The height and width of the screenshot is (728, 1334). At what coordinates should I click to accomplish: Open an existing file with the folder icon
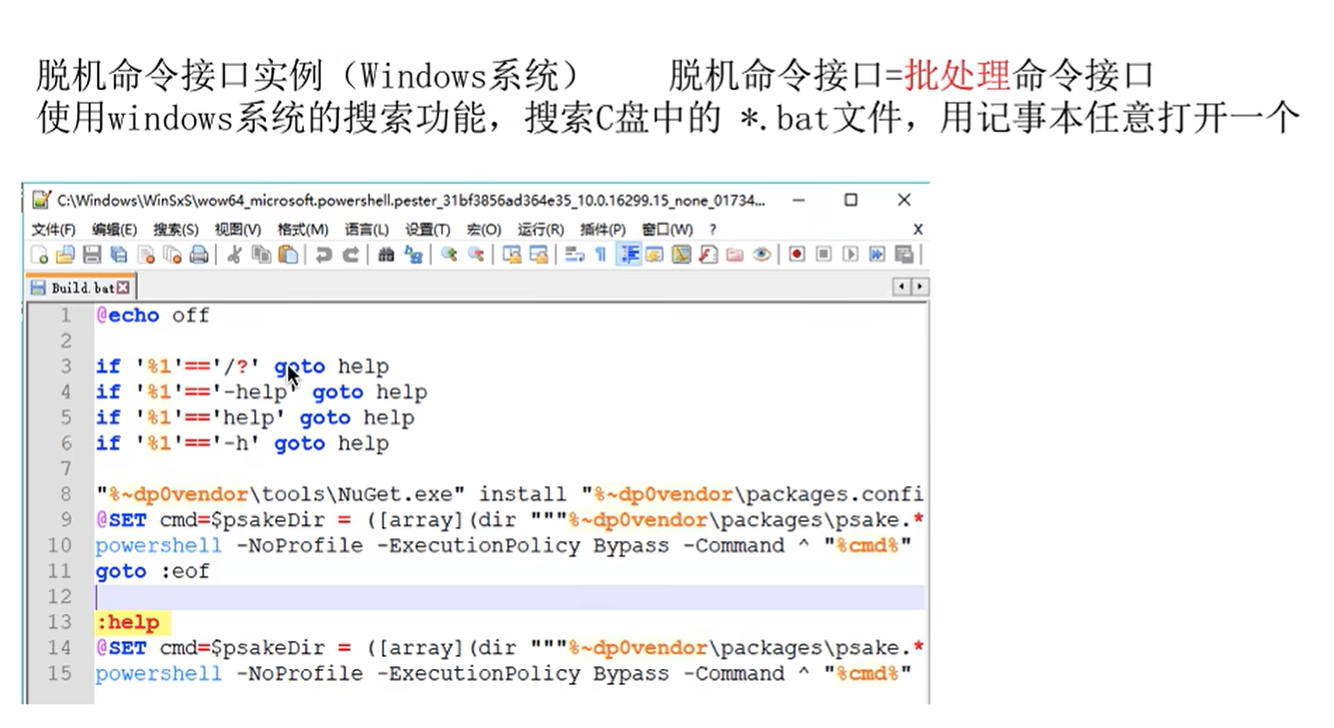(64, 254)
